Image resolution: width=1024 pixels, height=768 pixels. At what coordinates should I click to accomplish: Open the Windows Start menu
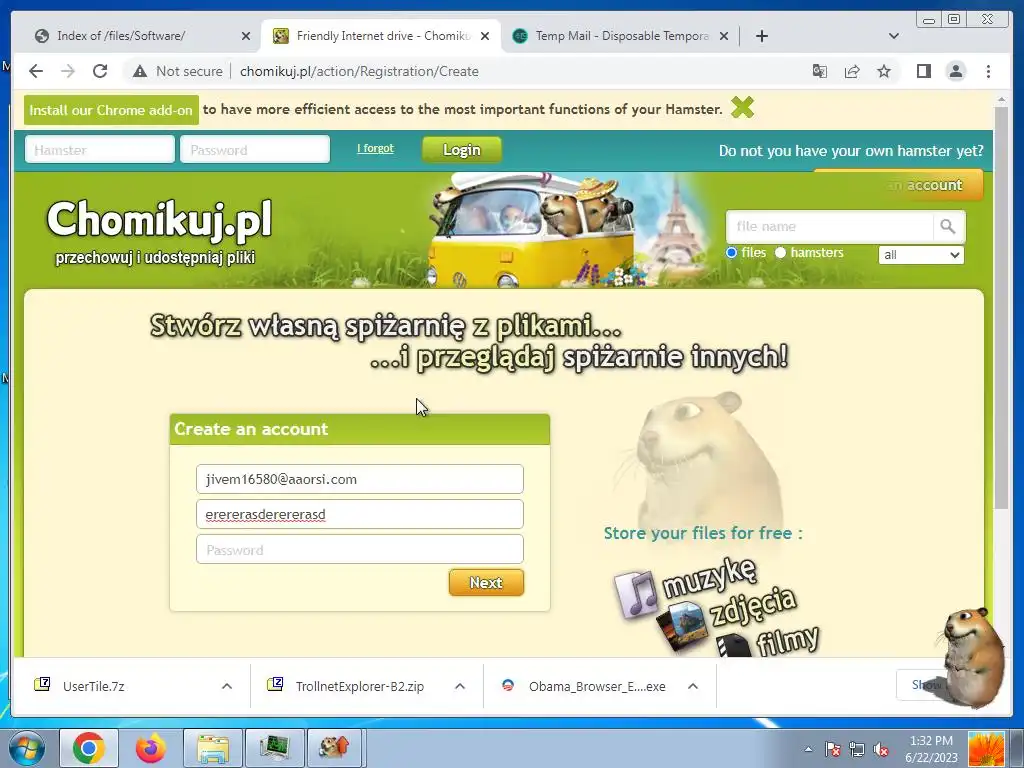tap(26, 748)
